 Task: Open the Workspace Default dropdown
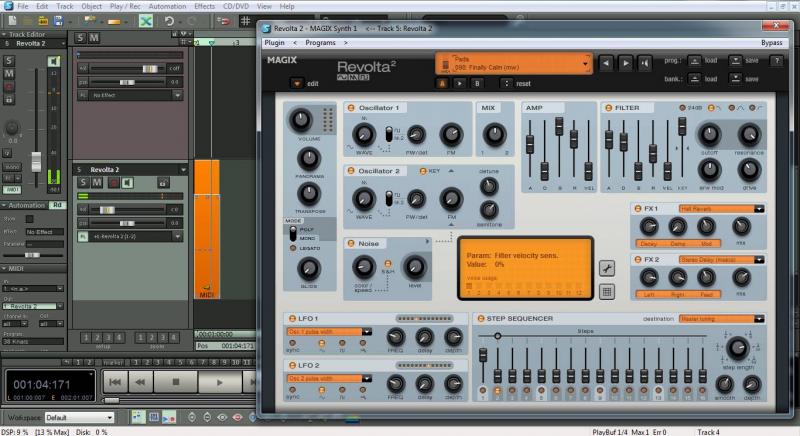pos(79,418)
